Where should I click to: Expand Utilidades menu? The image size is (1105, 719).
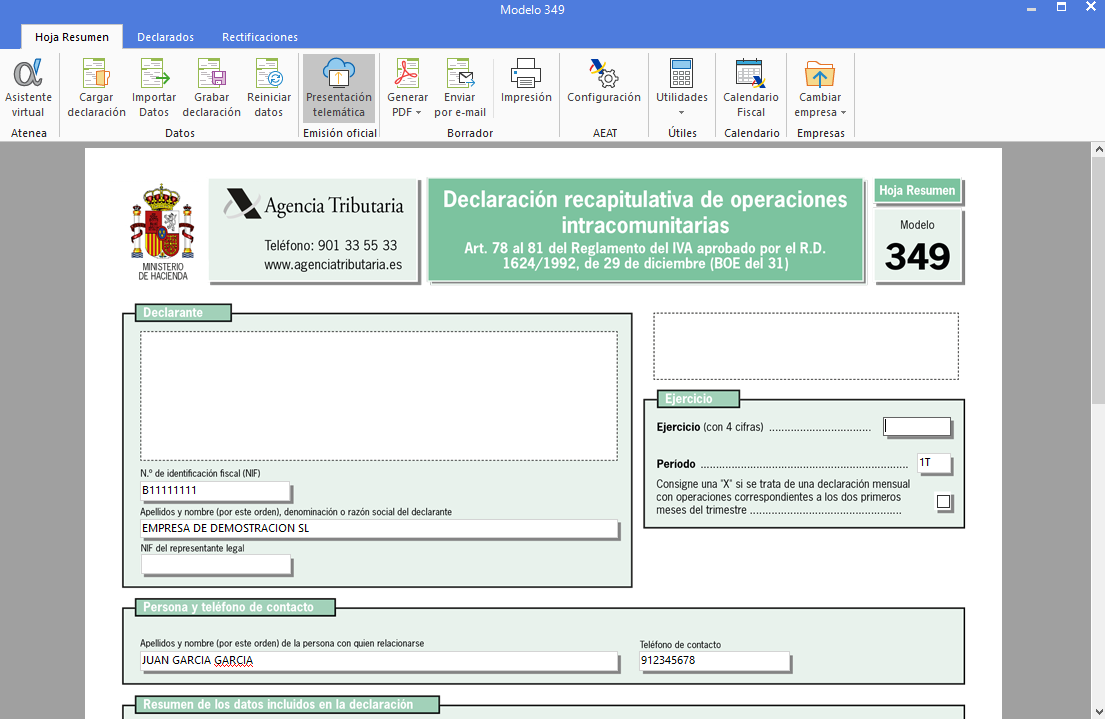pyautogui.click(x=681, y=87)
